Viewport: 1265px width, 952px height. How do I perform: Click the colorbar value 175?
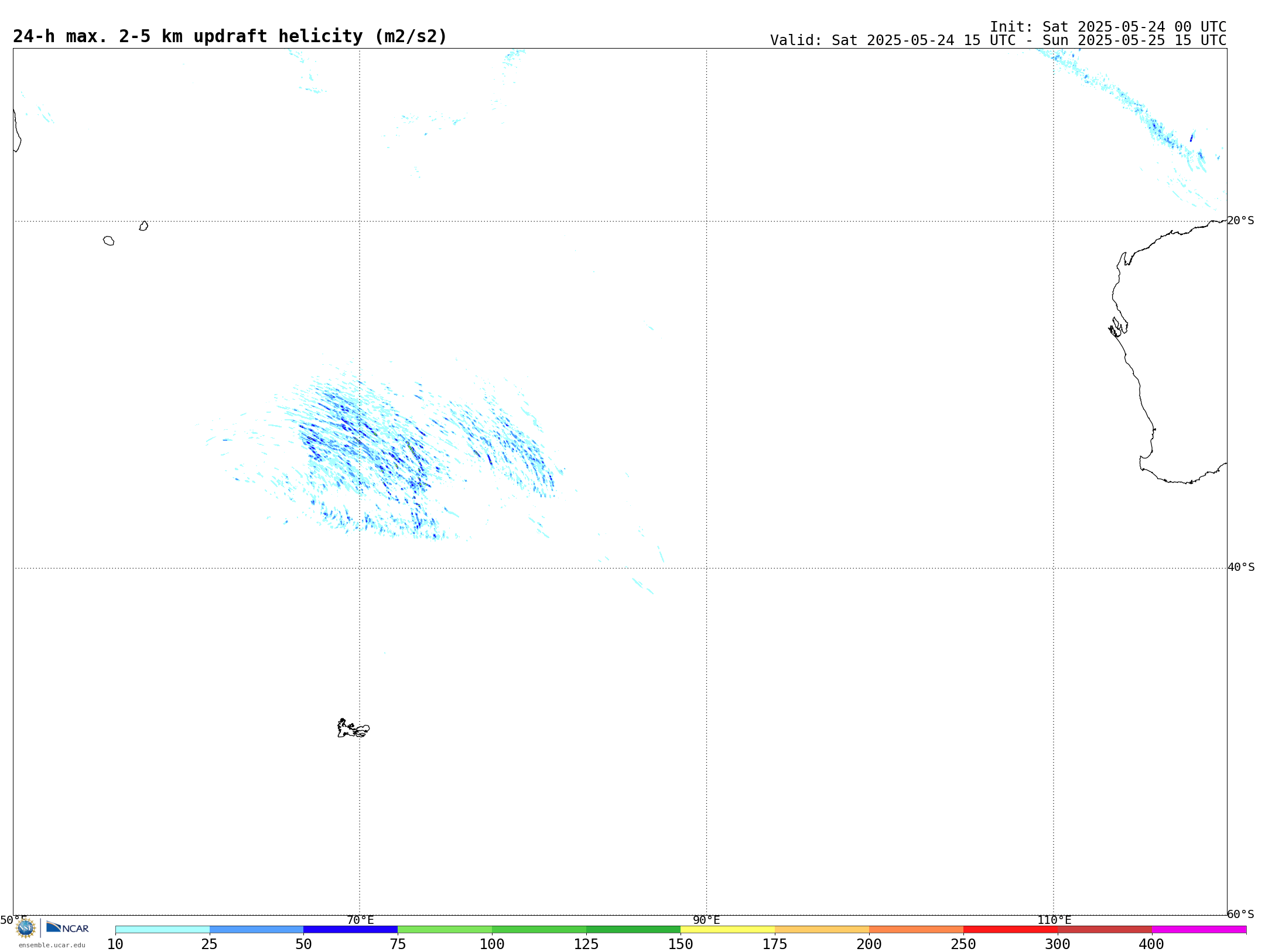tap(775, 944)
